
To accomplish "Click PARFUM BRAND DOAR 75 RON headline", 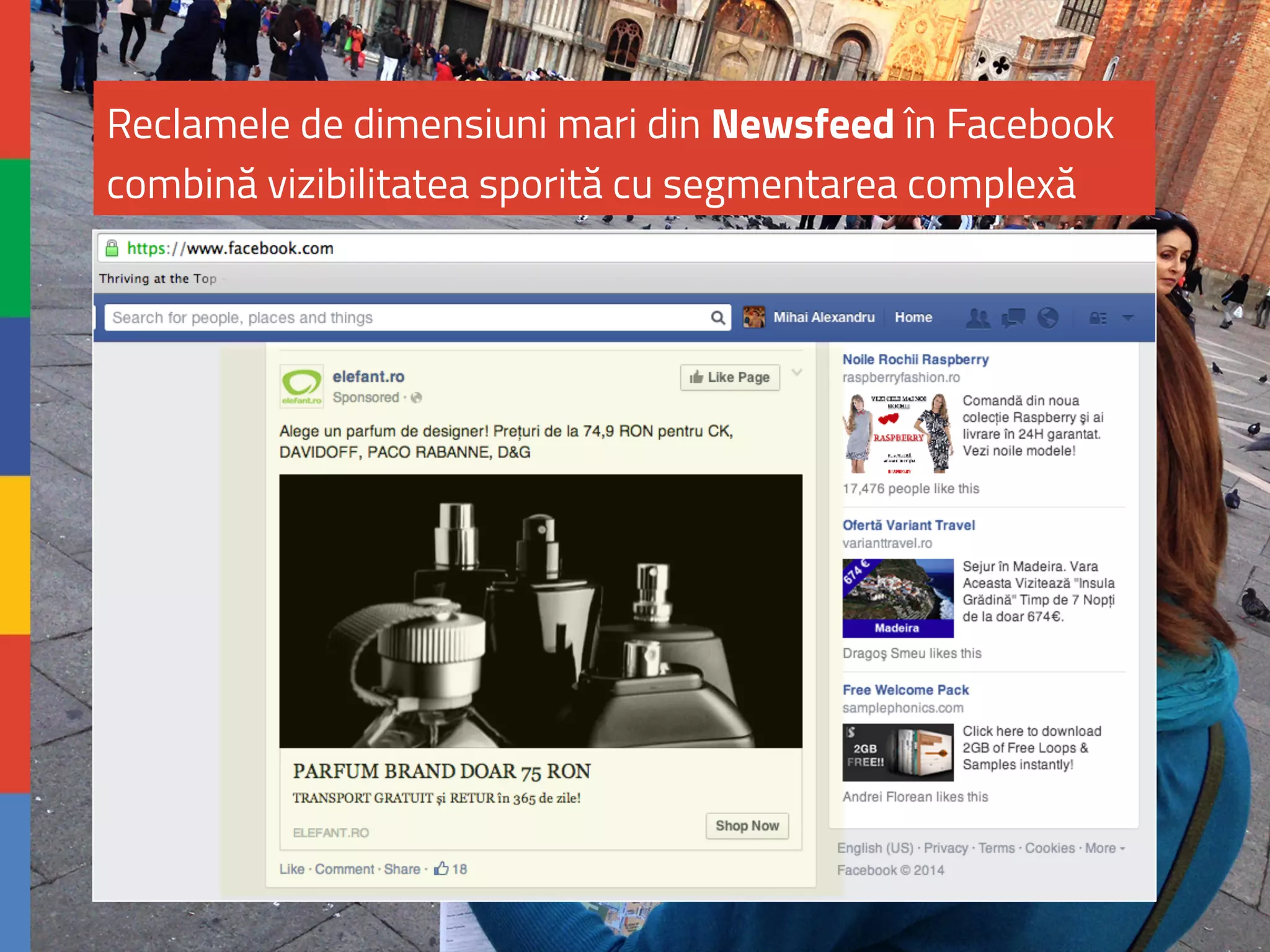I will click(442, 772).
